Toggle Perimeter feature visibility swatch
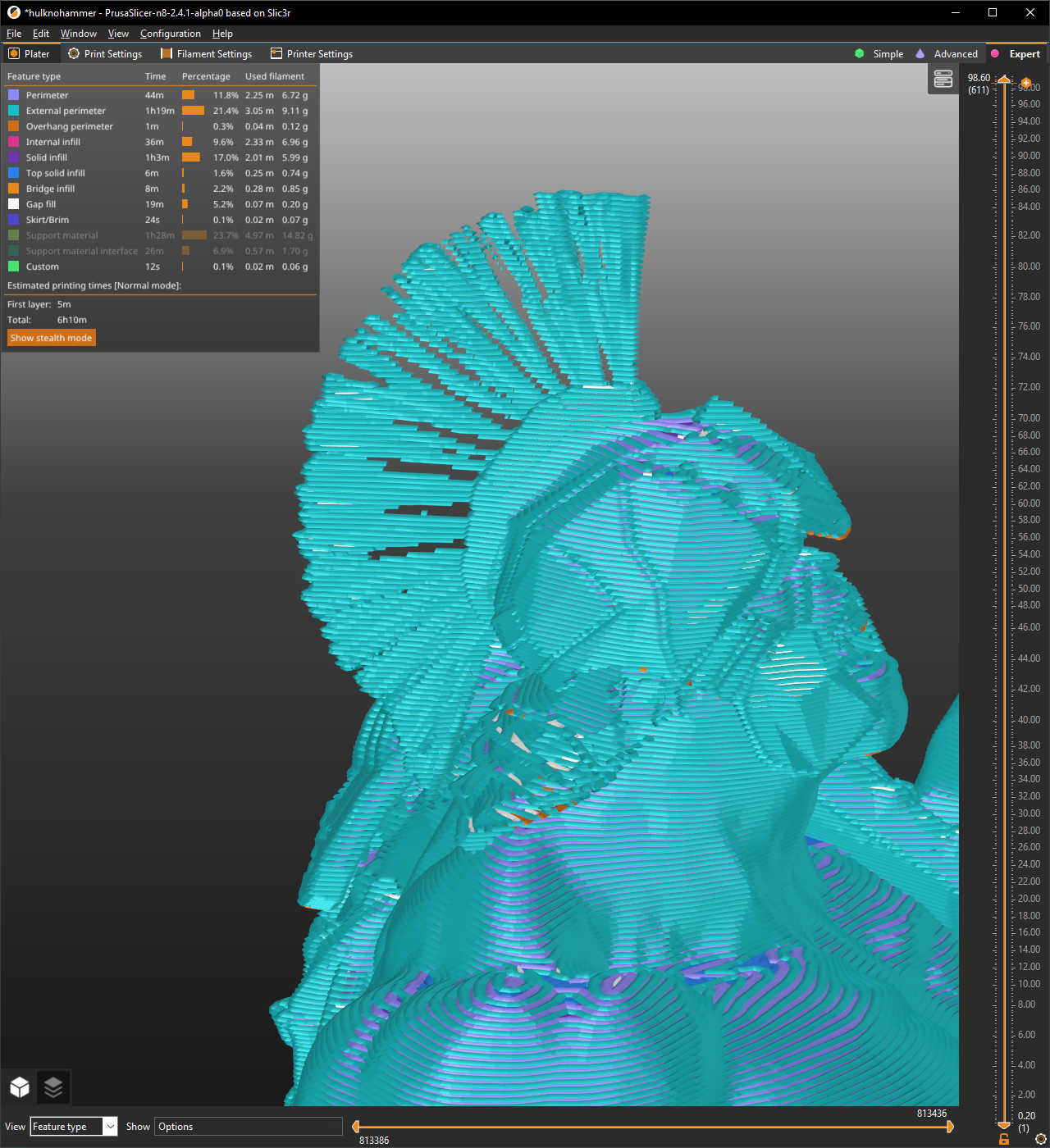This screenshot has height=1148, width=1050. 13,95
